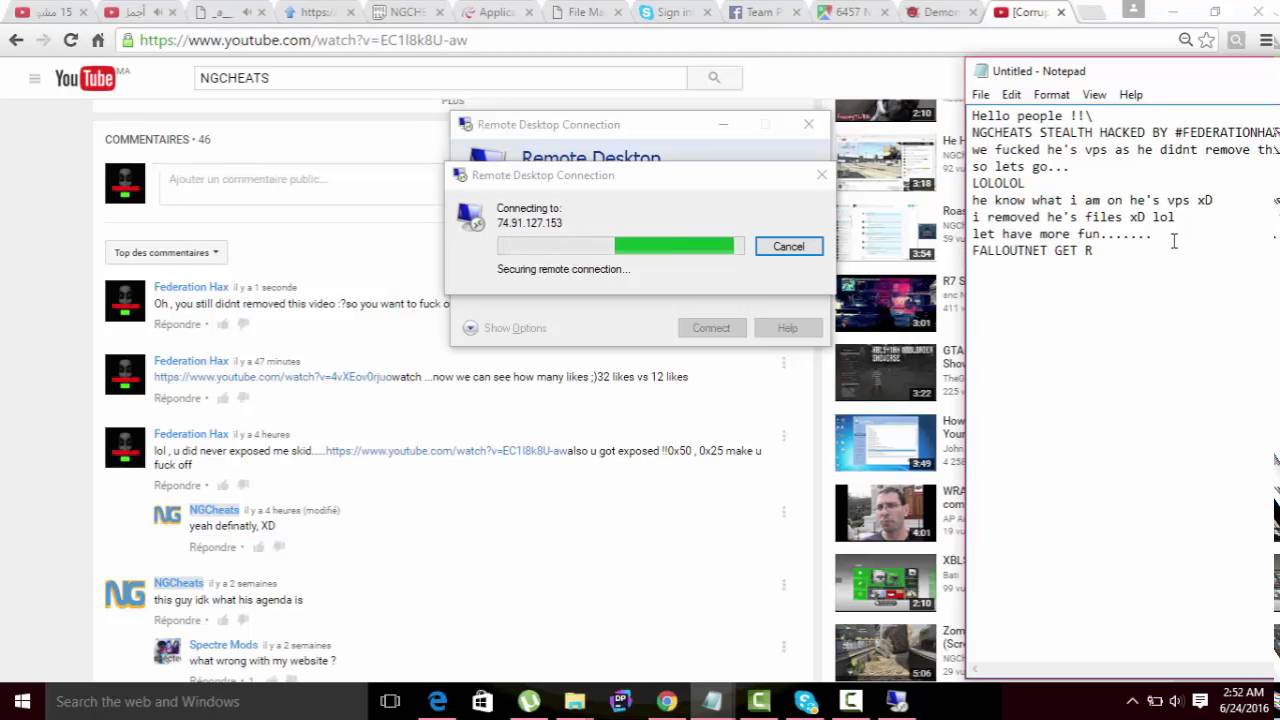Viewport: 1280px width, 720px height.
Task: Open the 4vXEov0rjuo YouTube link in the comment
Action: pyautogui.click(x=272, y=377)
